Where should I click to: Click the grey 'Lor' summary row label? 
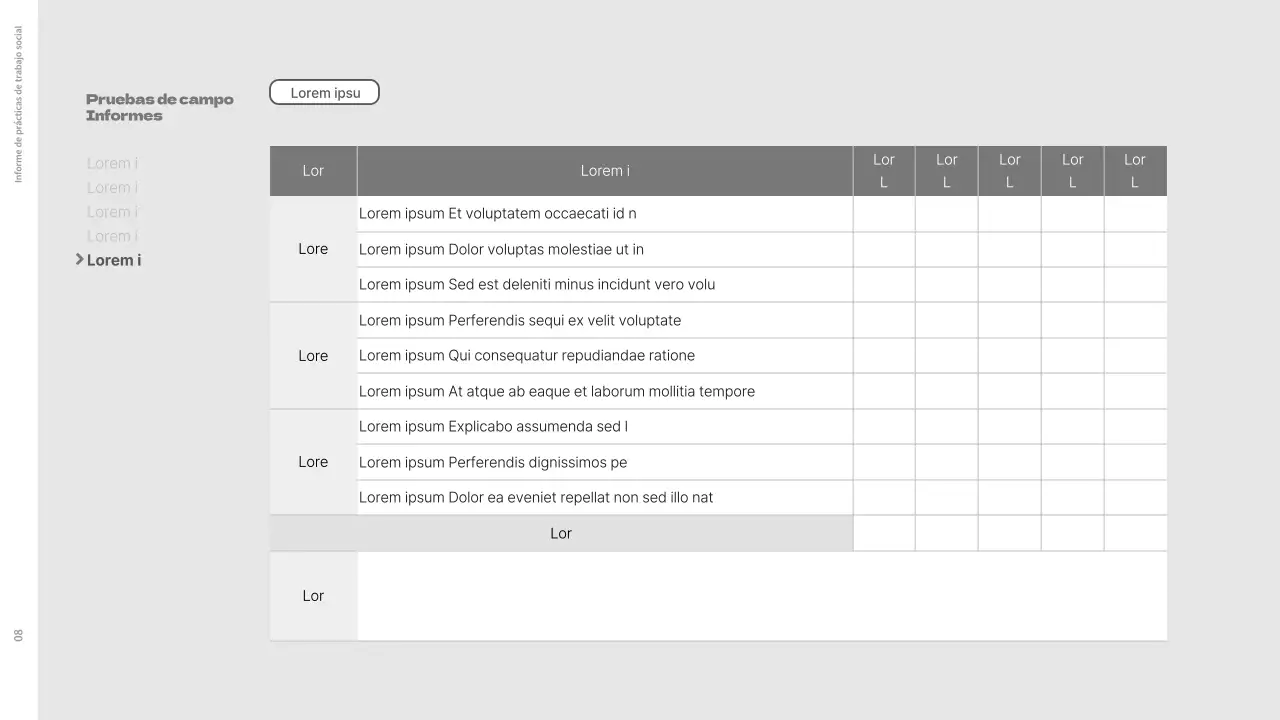(x=561, y=534)
